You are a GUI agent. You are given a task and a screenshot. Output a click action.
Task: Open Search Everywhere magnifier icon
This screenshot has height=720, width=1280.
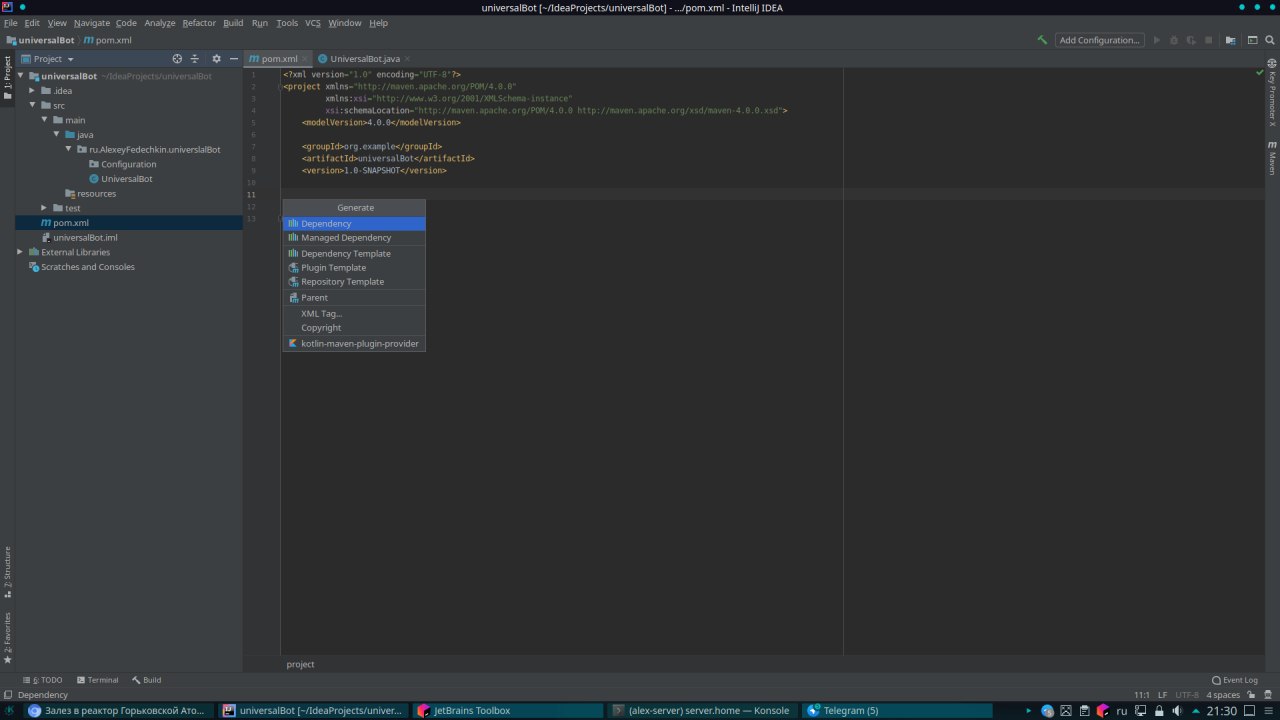1269,40
